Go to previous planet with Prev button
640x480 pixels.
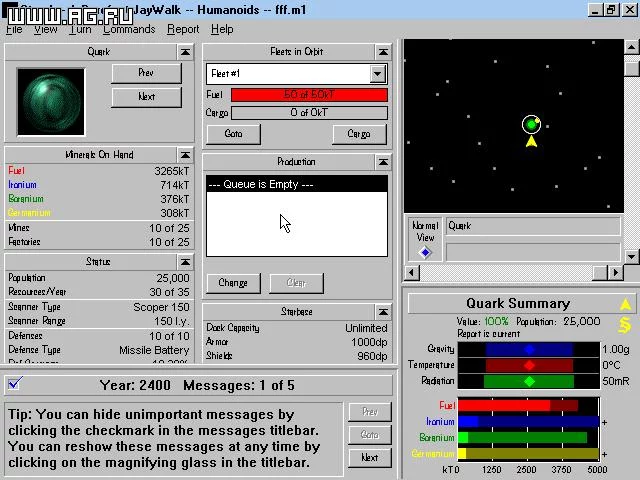(147, 73)
